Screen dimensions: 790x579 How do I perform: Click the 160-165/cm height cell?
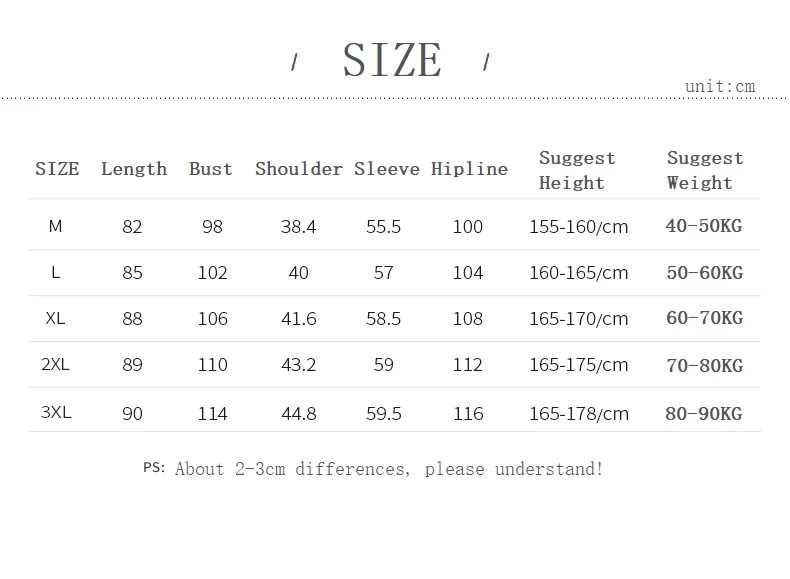[x=579, y=273]
